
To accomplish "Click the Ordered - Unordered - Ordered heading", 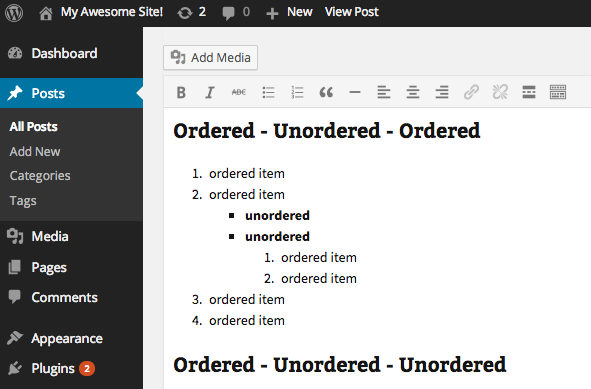I will coord(327,131).
